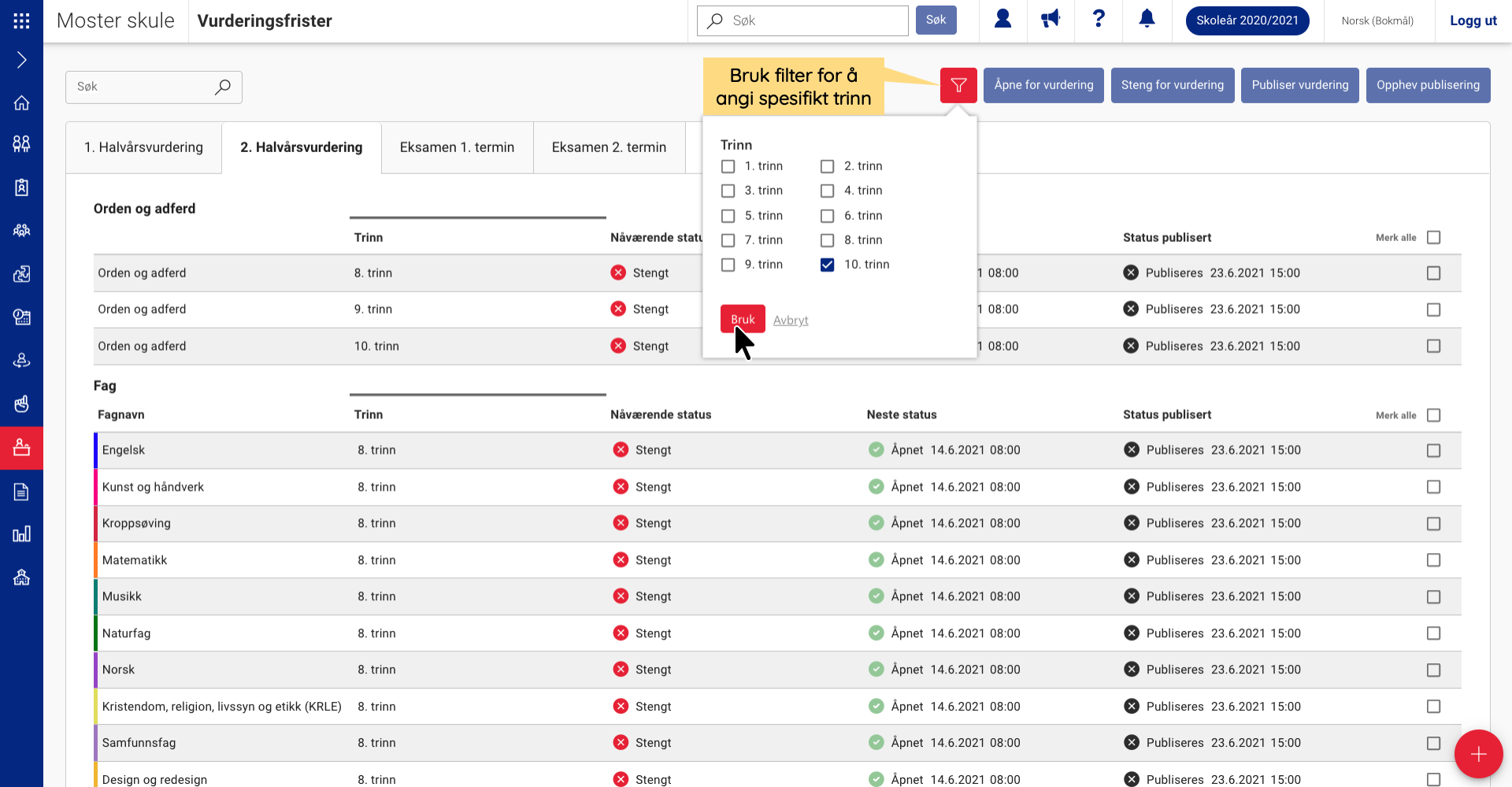
Task: Check the 1. trinn filter checkbox
Action: pos(728,166)
